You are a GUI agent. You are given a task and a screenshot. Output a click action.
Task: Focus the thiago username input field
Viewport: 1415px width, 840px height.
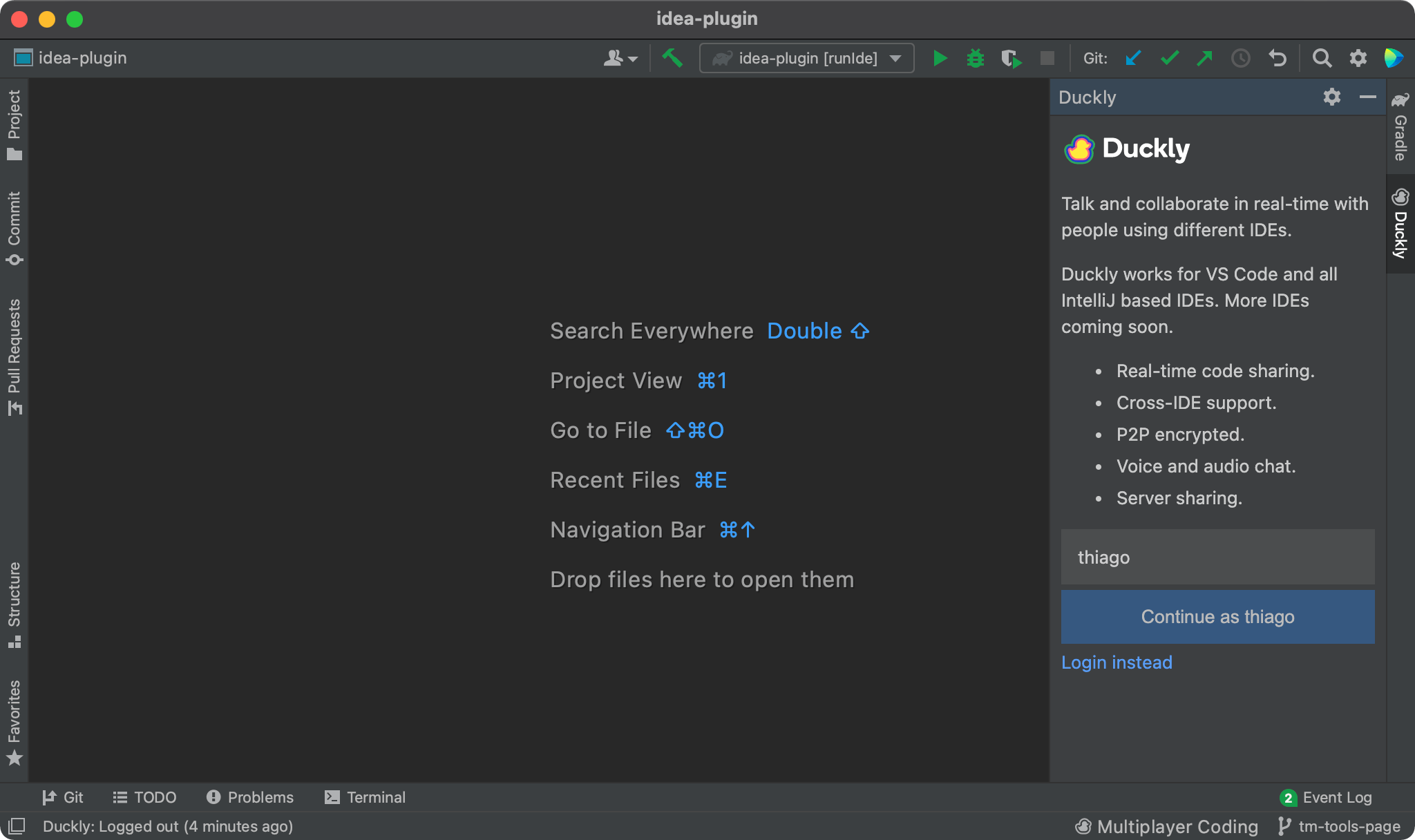point(1217,557)
